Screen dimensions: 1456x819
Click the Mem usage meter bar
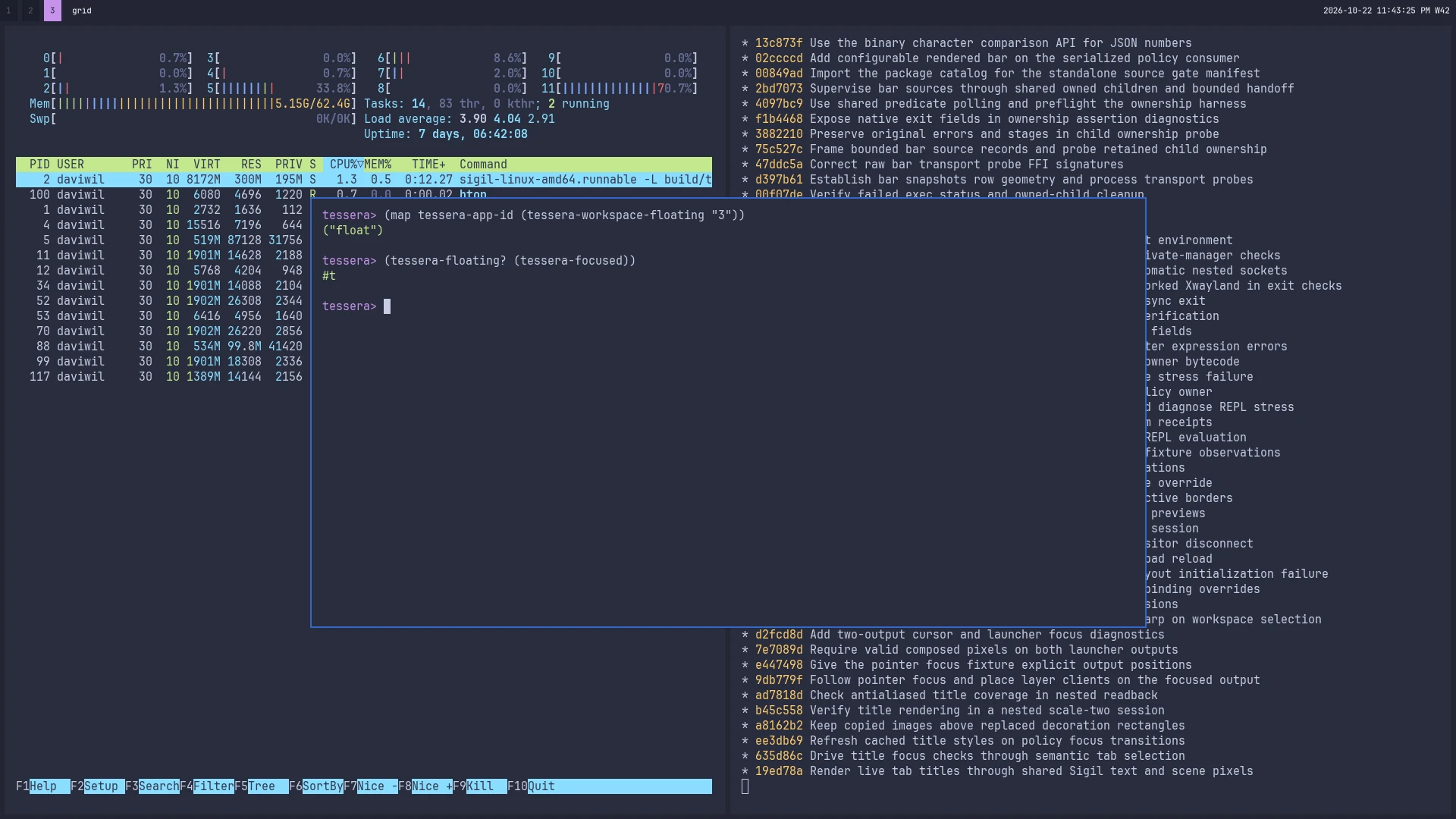(193, 104)
